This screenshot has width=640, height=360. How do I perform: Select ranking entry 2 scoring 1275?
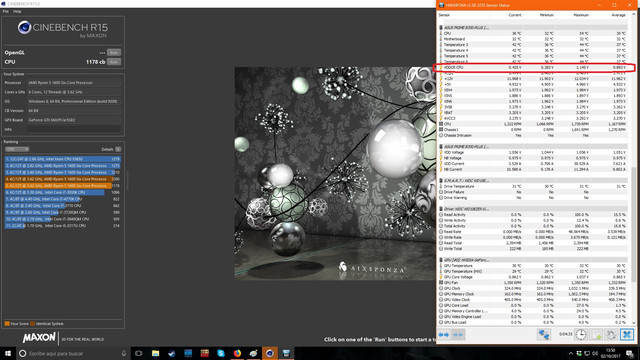(62, 166)
